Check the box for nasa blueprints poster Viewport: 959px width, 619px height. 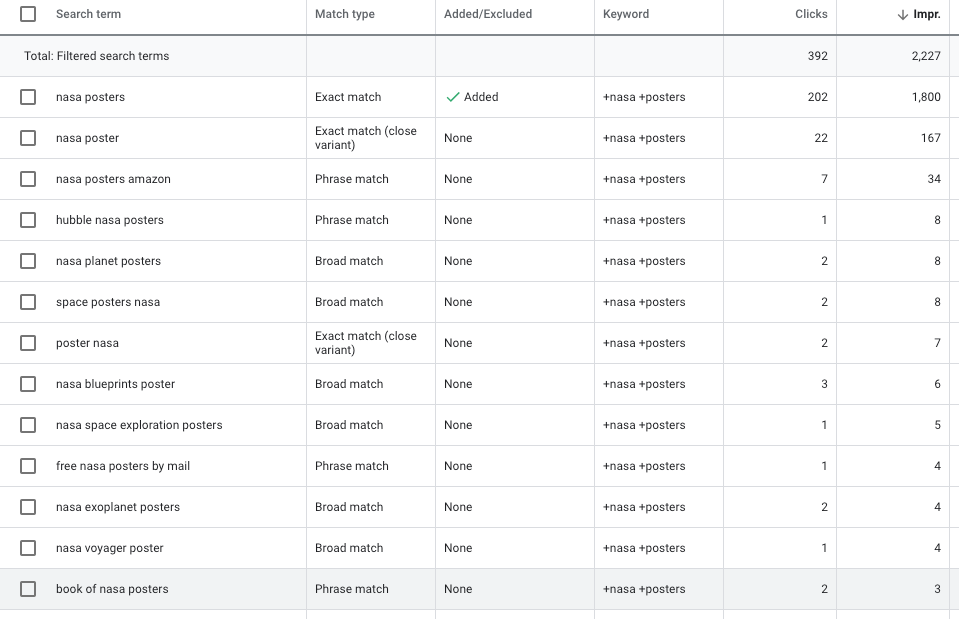click(28, 384)
